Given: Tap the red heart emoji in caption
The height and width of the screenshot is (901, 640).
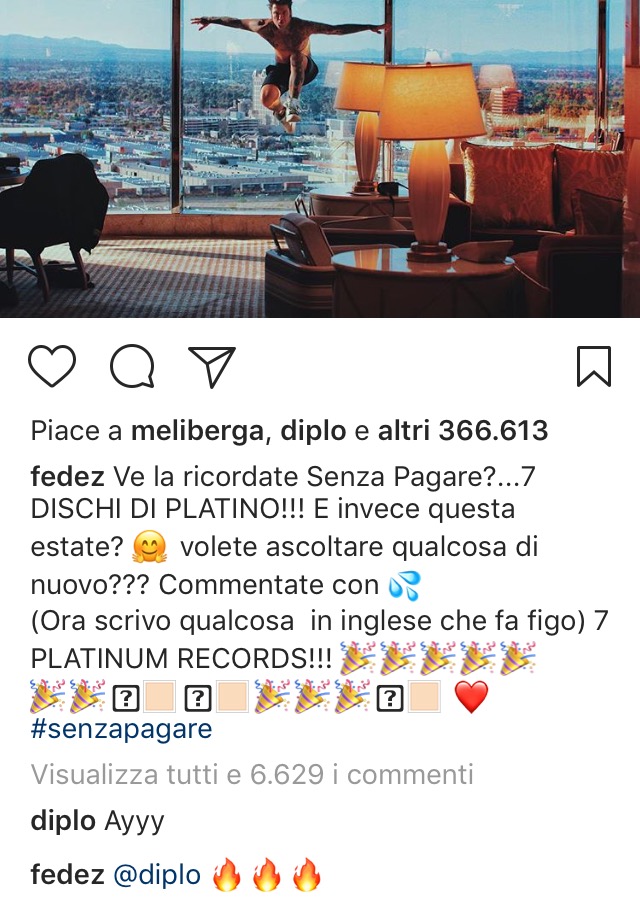Looking at the screenshot, I should point(471,696).
